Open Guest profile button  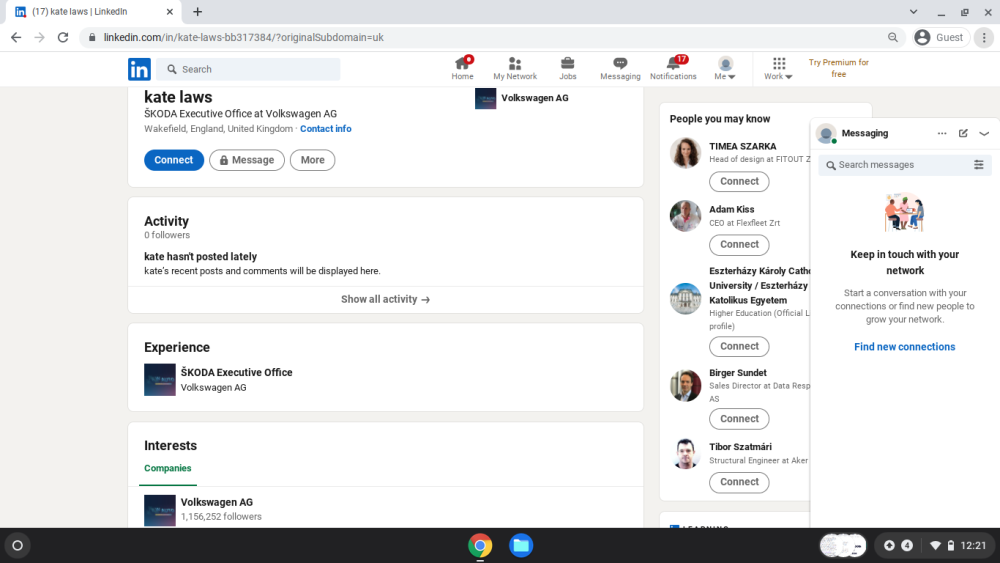(x=941, y=38)
